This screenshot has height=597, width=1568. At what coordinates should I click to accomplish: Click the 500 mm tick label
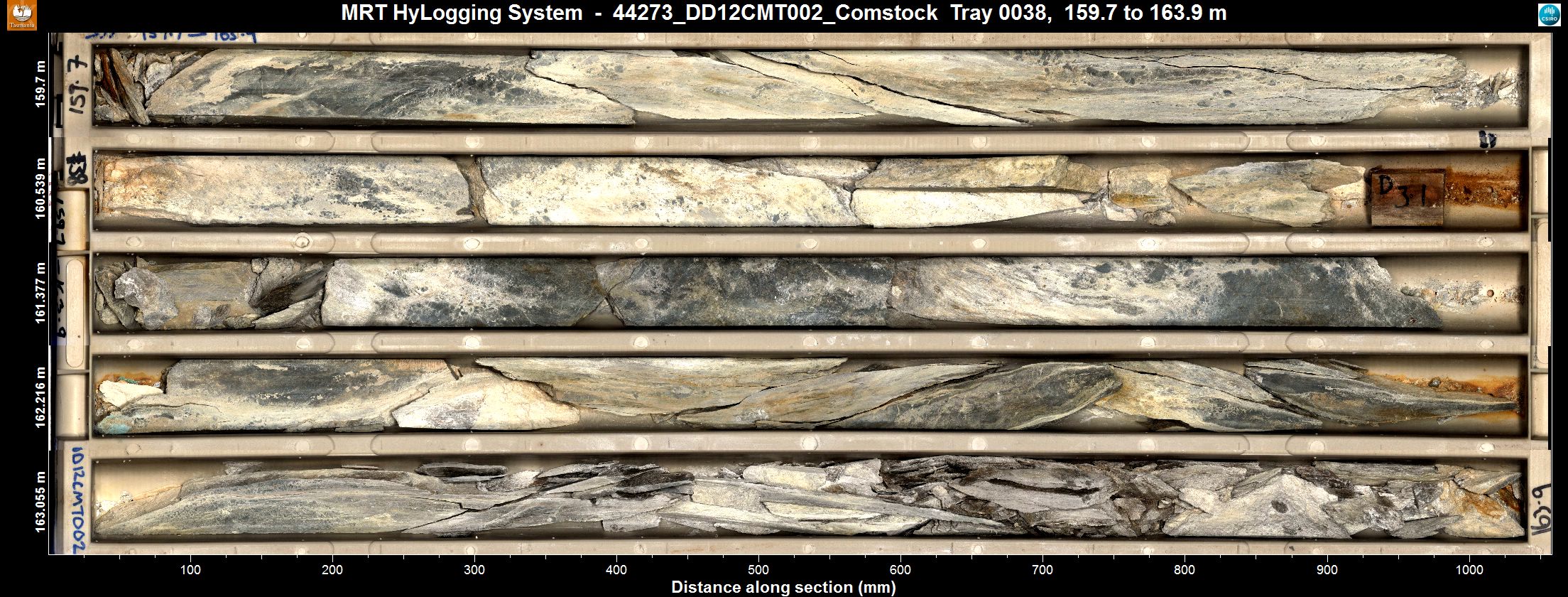(x=758, y=570)
